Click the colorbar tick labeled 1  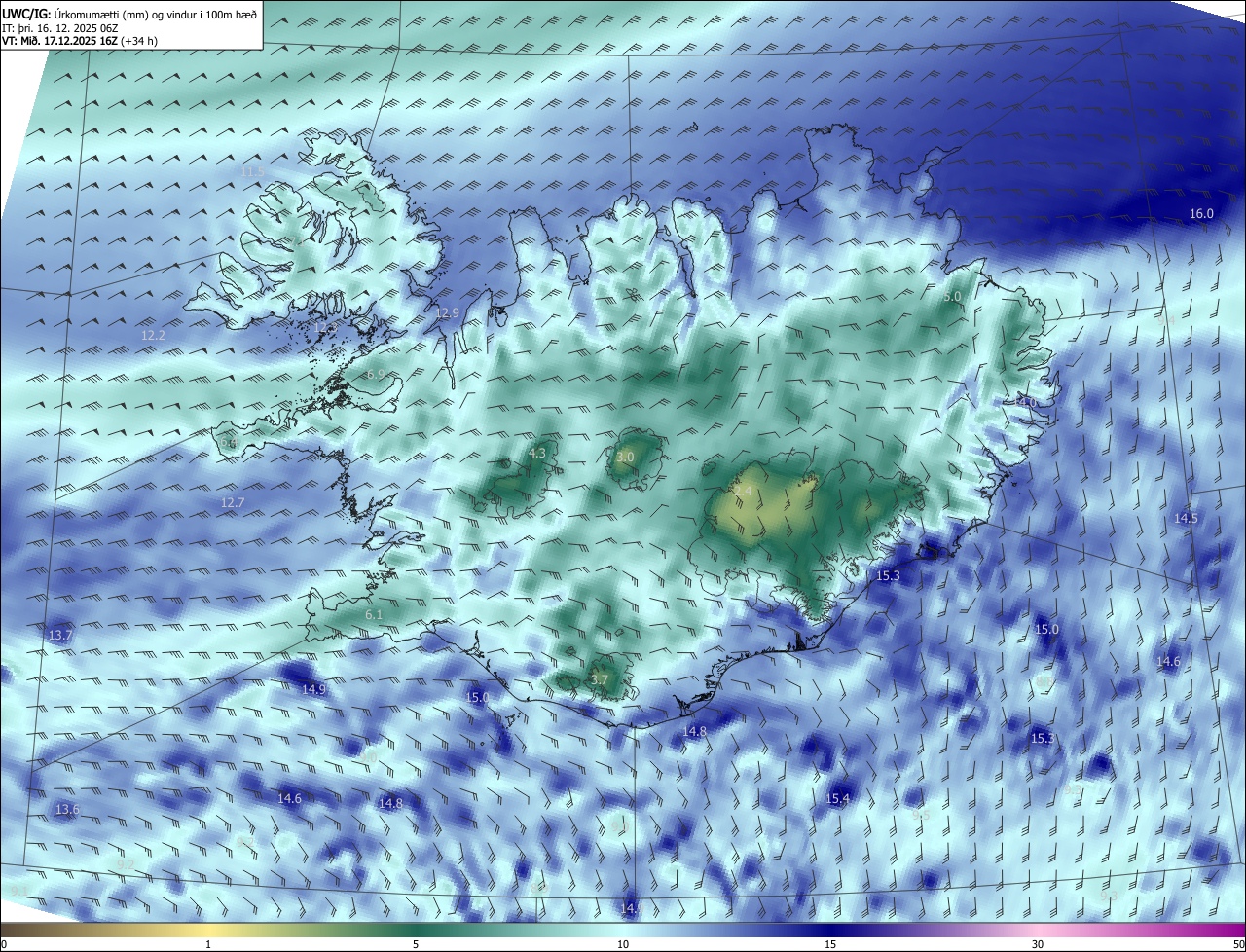click(208, 944)
